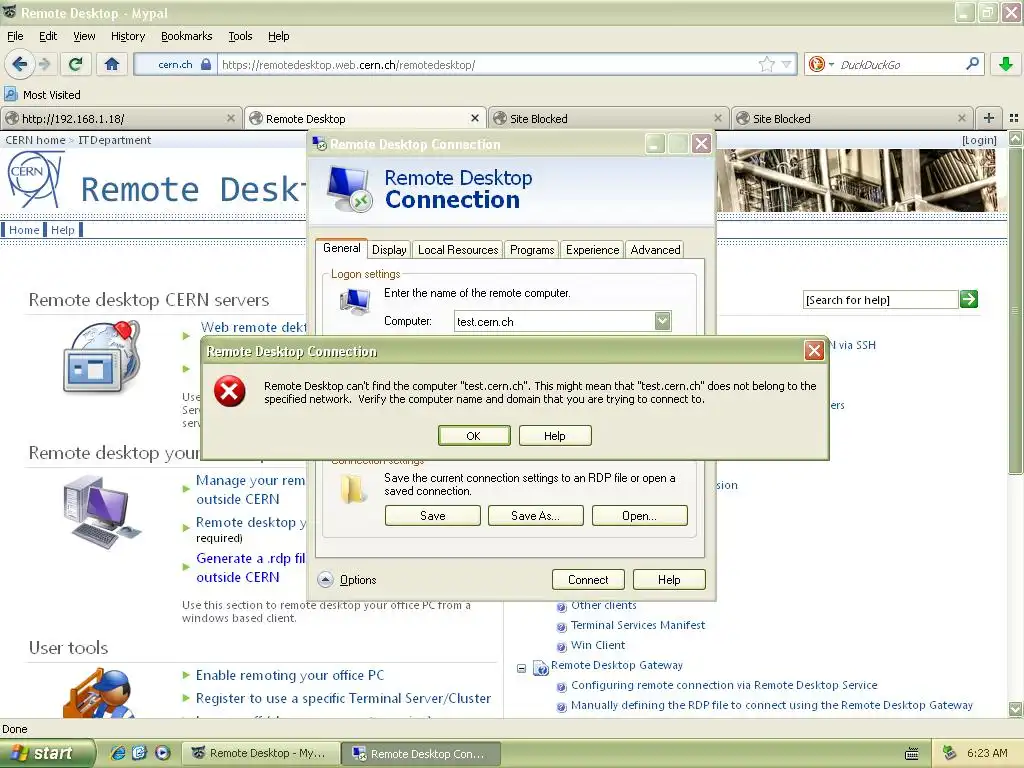
Task: Open the Tools menu
Action: point(240,36)
